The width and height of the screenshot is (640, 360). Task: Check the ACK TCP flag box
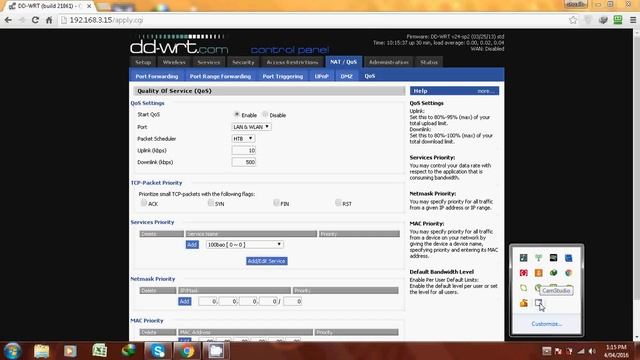(143, 202)
